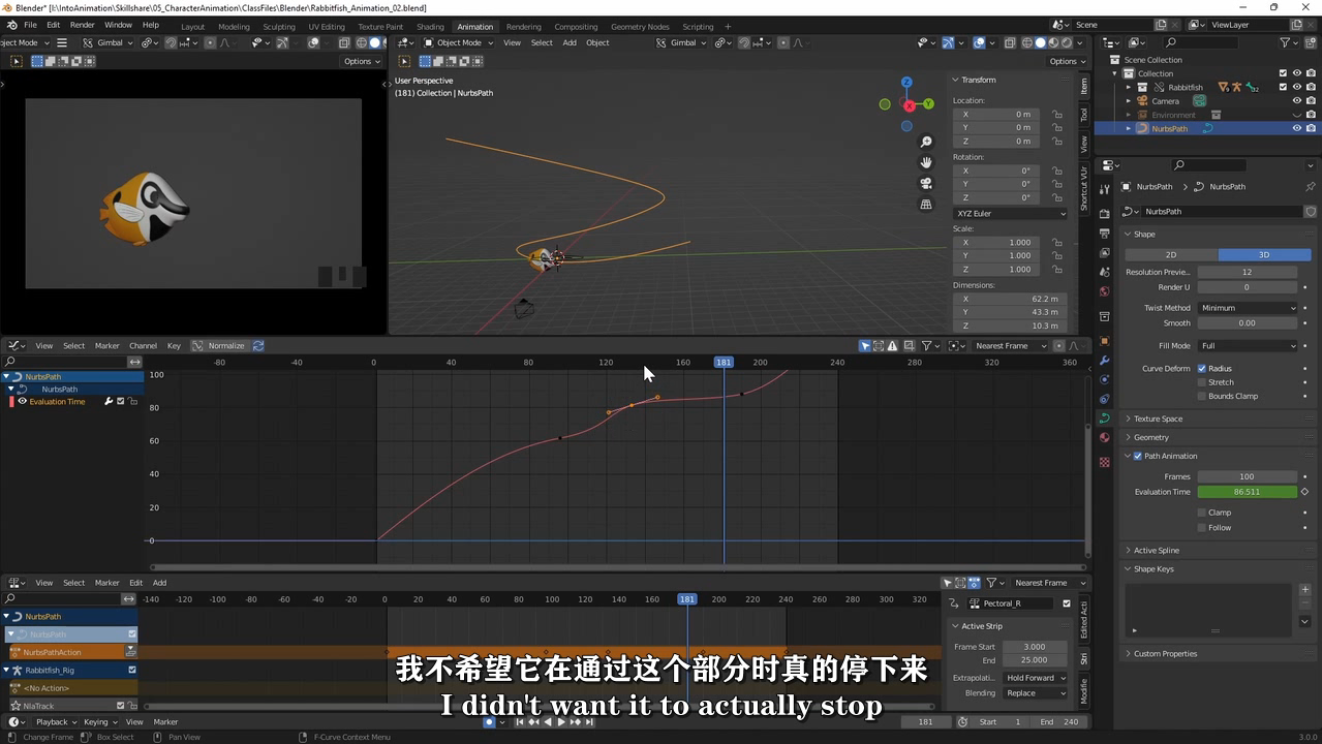The width and height of the screenshot is (1322, 744).
Task: Click the viewport zoom magnifier icon
Action: coord(926,142)
